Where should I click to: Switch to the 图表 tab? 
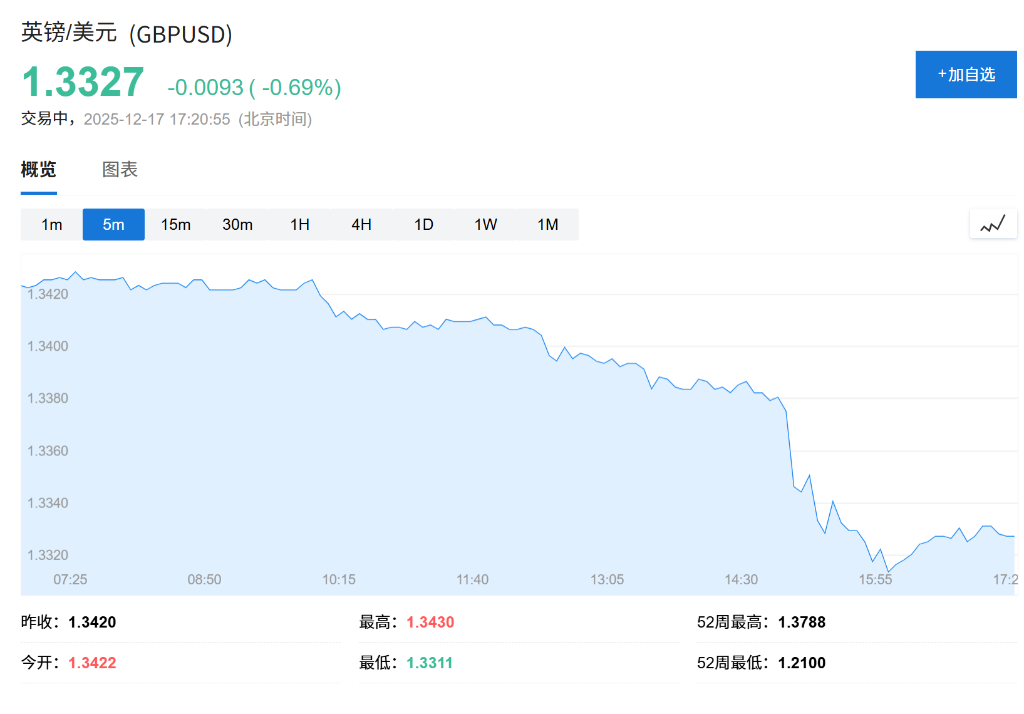coord(119,169)
